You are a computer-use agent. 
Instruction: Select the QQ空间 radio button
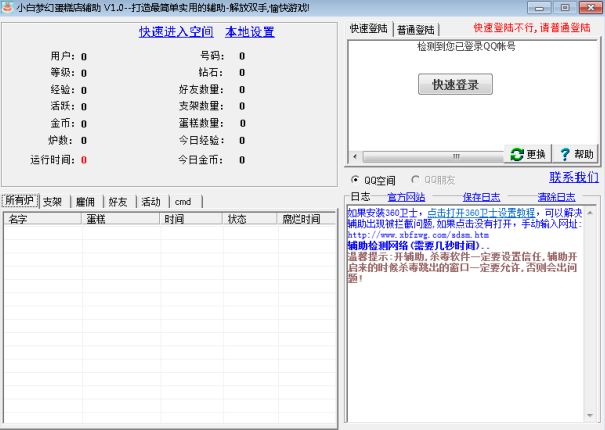pos(355,180)
